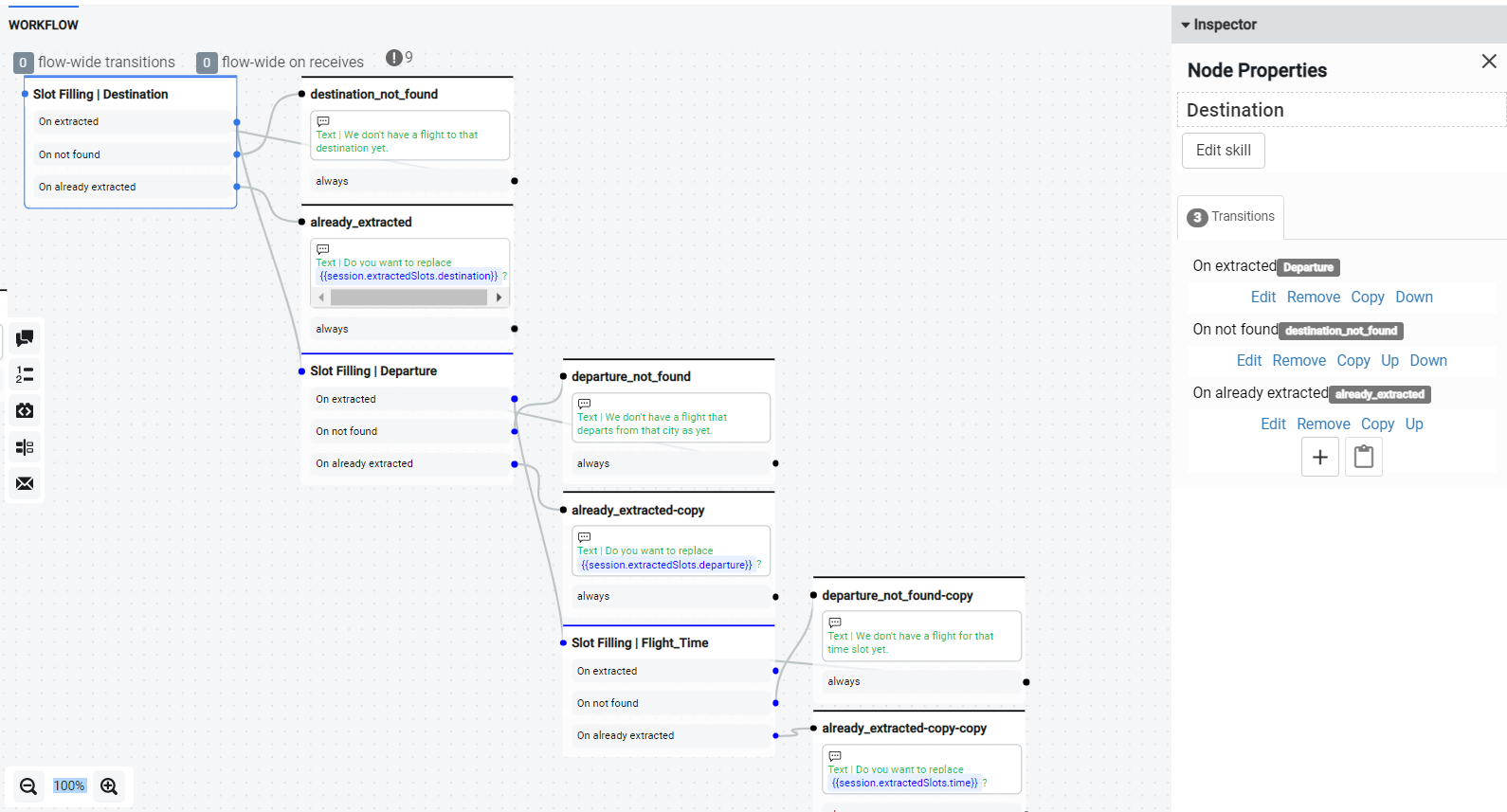1507x812 pixels.
Task: Close the Node Properties panel
Action: [x=1488, y=62]
